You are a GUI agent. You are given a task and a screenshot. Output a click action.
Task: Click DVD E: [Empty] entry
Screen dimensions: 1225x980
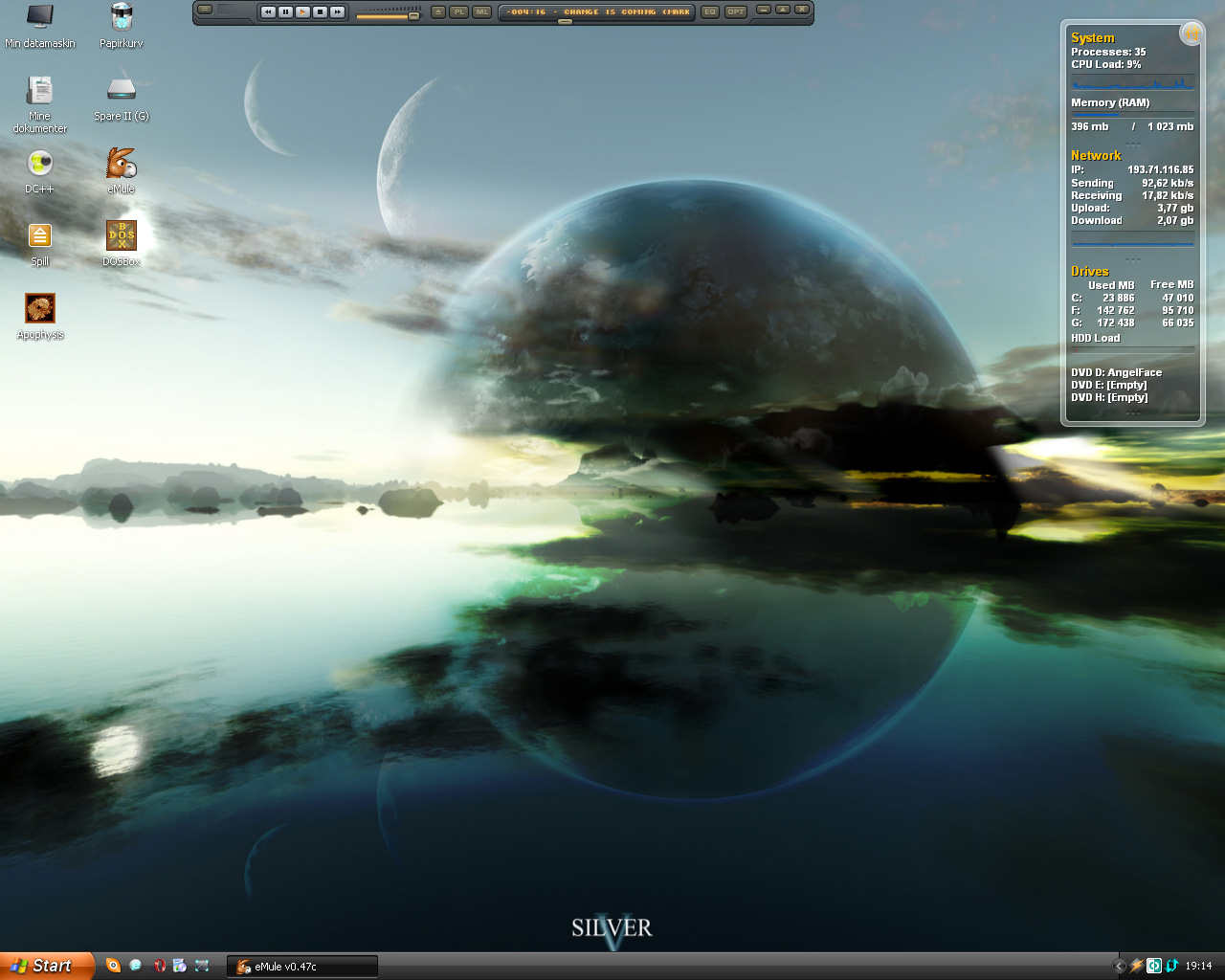tap(1109, 385)
